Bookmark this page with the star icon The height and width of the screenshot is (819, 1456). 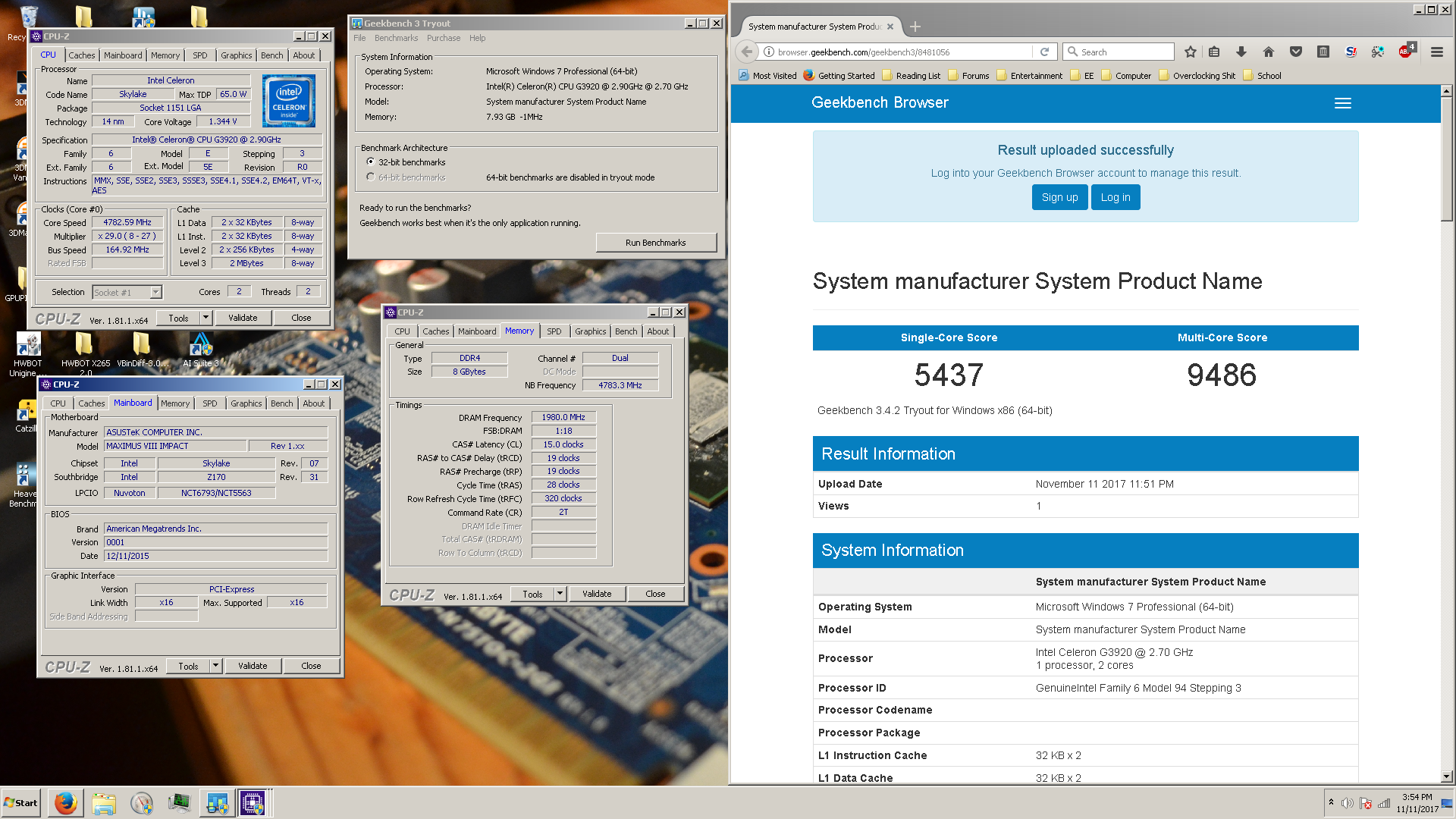point(1190,52)
